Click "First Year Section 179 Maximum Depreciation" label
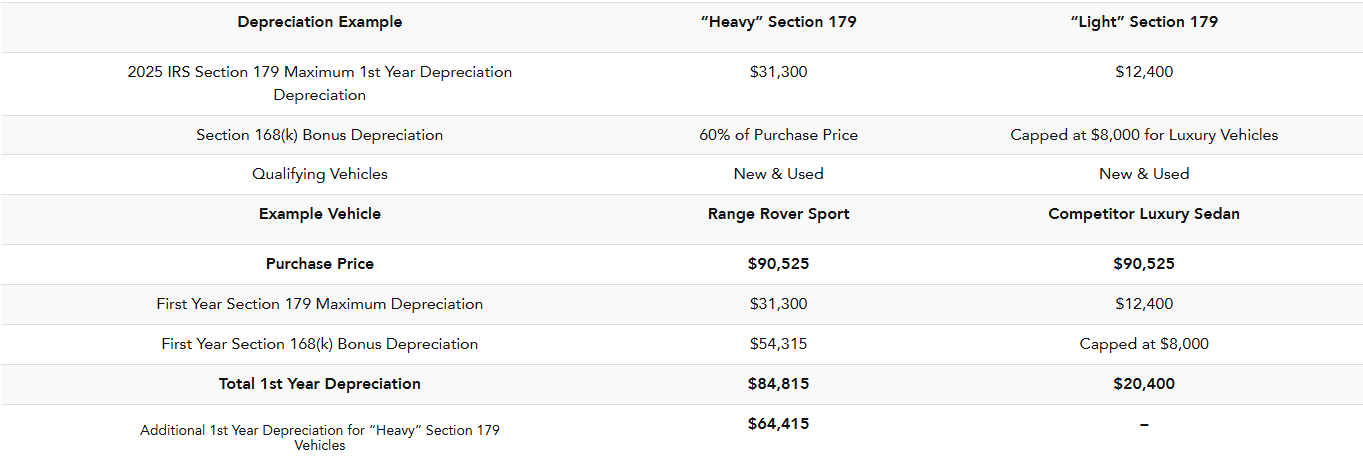The width and height of the screenshot is (1363, 465). 319,304
